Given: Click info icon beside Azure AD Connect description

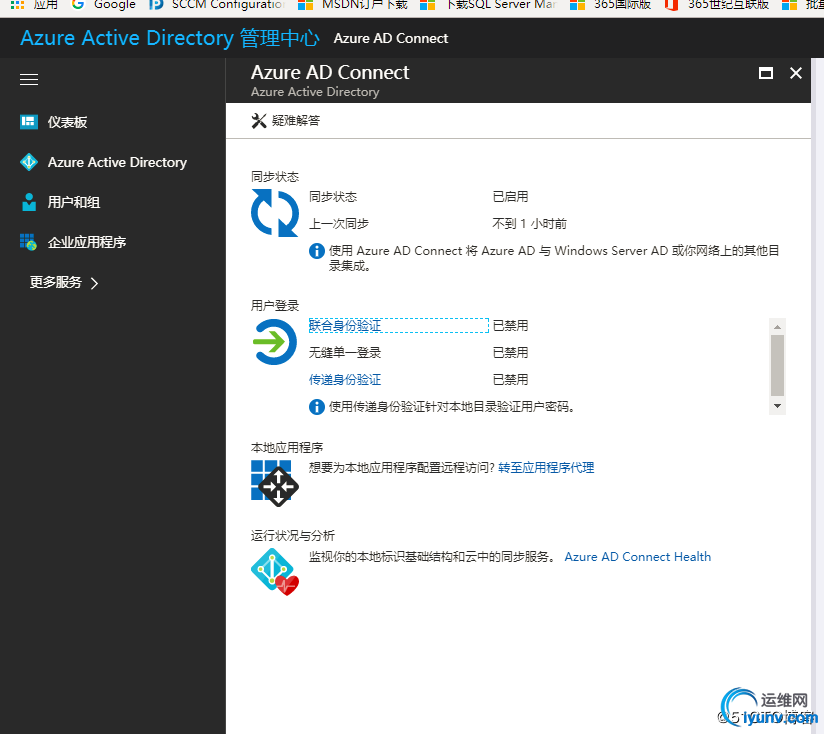Looking at the screenshot, I should [316, 251].
